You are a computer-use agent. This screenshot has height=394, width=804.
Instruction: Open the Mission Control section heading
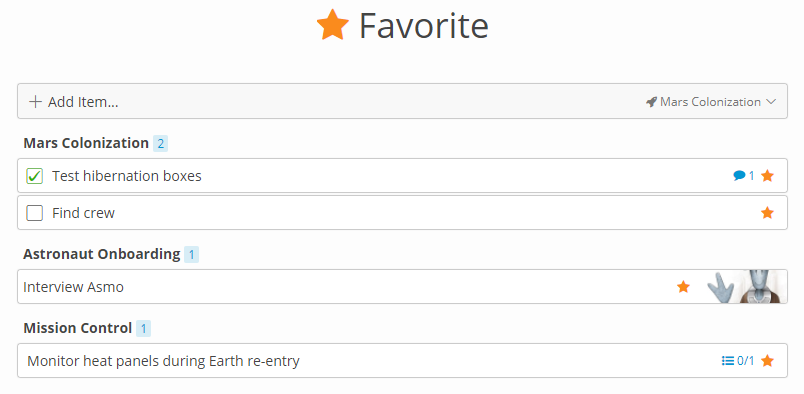(x=78, y=328)
